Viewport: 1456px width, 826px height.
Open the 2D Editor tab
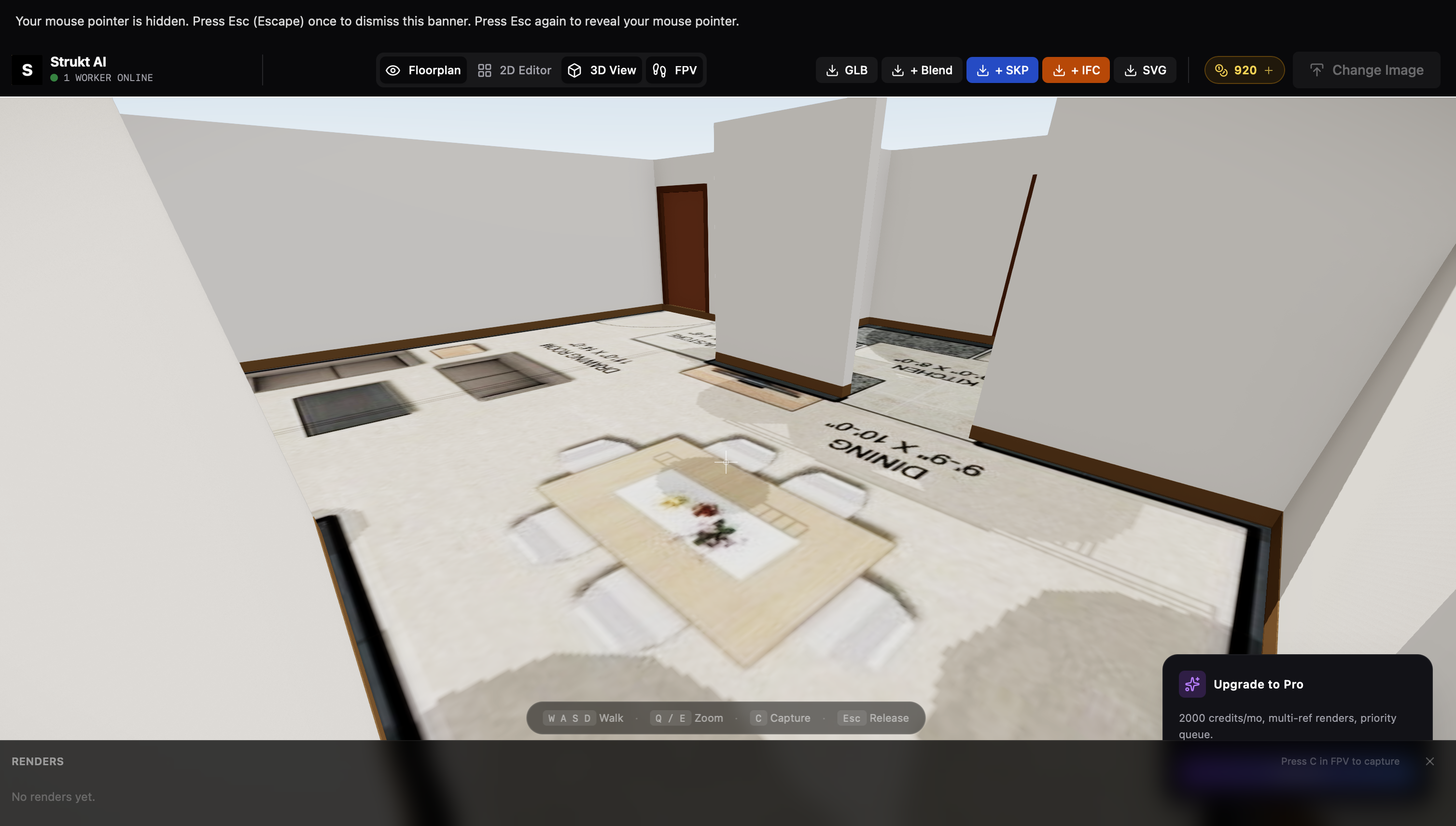[x=514, y=70]
